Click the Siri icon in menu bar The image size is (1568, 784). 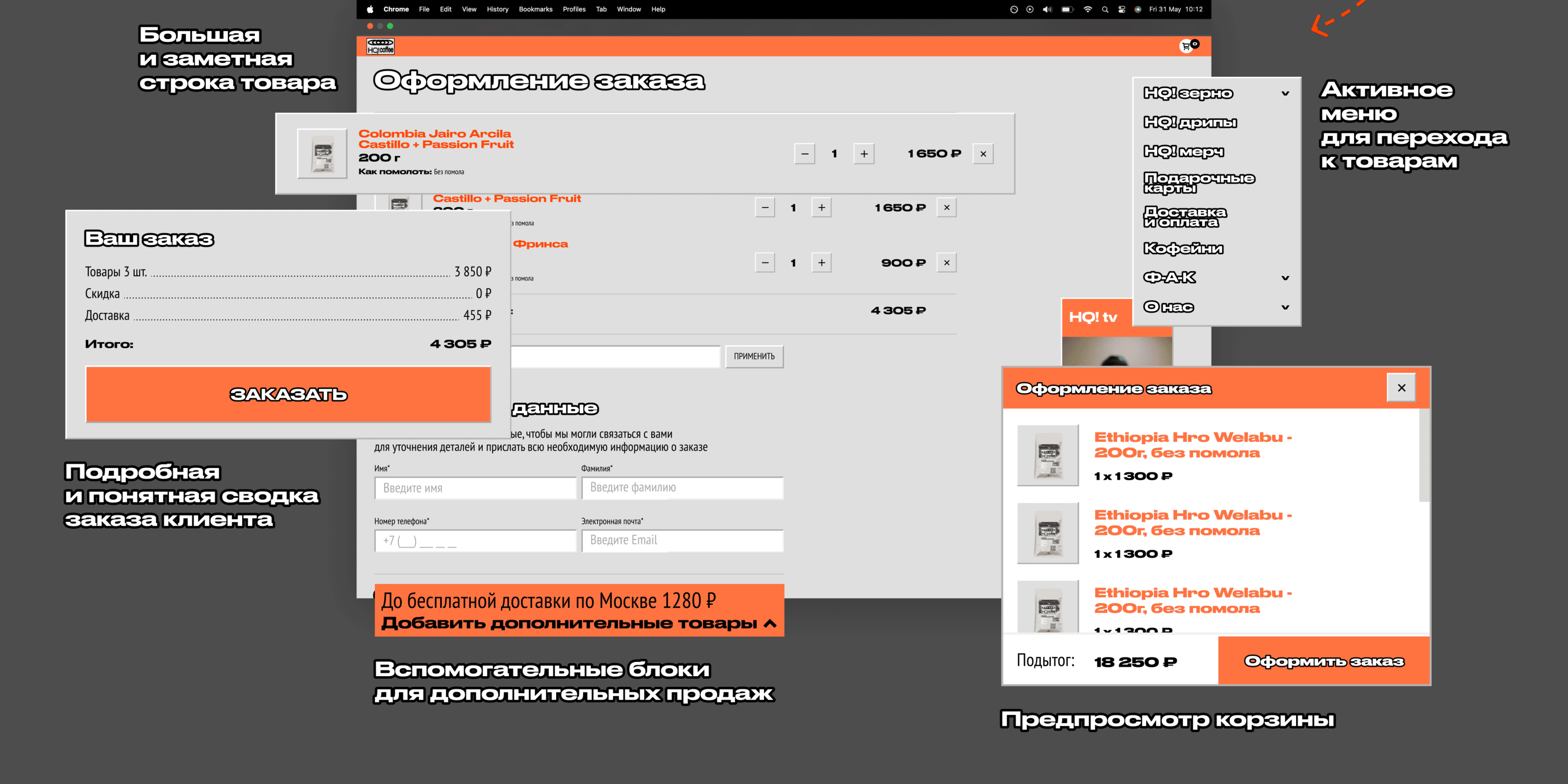pos(1137,9)
